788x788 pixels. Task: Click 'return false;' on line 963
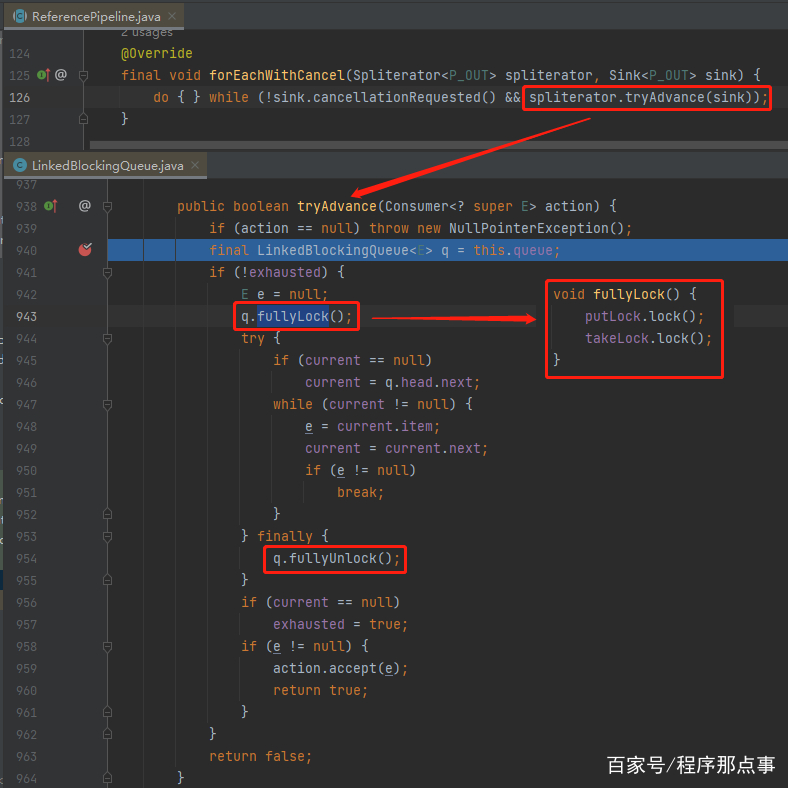pos(261,756)
